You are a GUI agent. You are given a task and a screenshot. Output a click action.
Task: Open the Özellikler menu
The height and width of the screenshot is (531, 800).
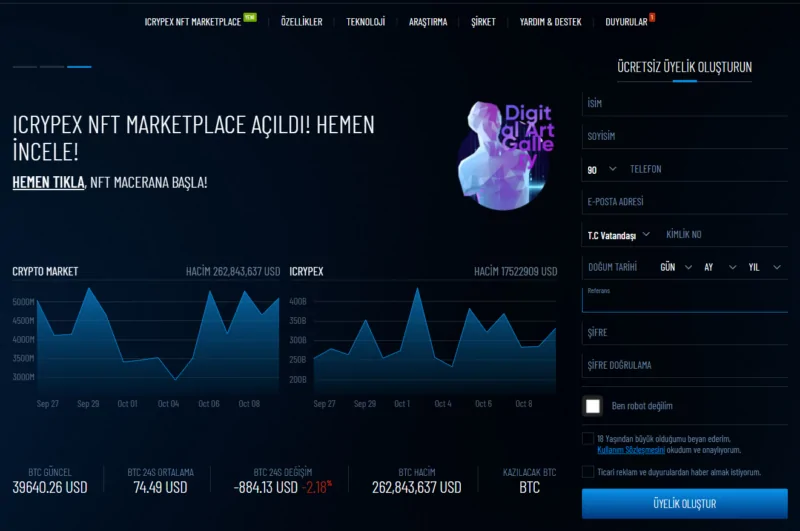pyautogui.click(x=302, y=22)
